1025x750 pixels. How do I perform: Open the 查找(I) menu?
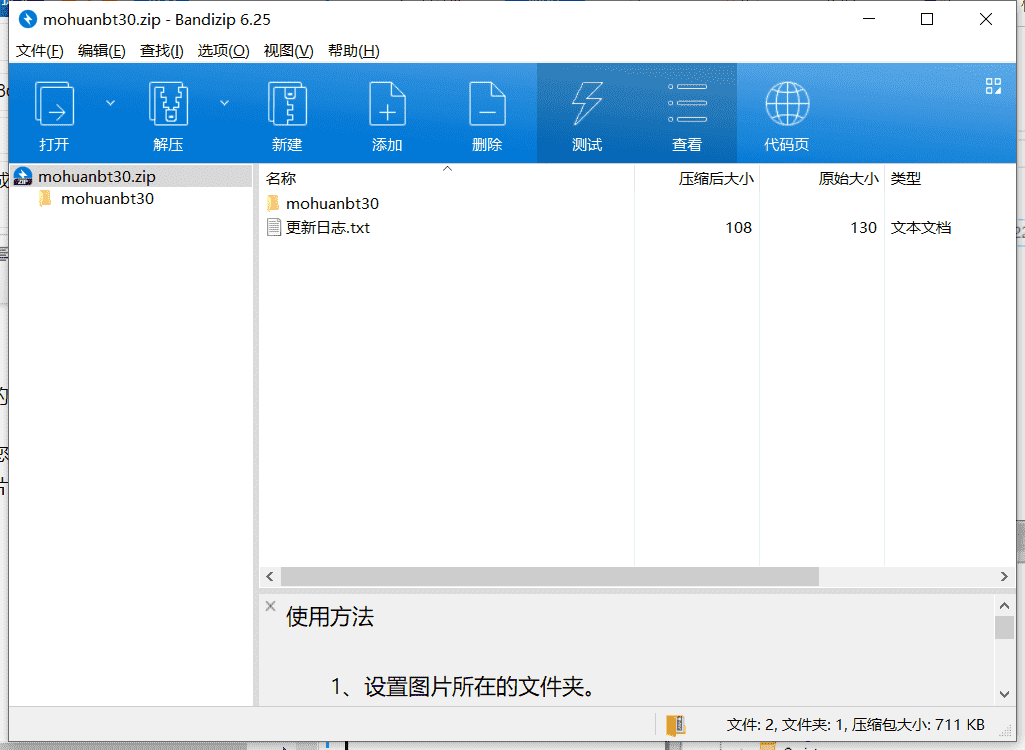[161, 51]
